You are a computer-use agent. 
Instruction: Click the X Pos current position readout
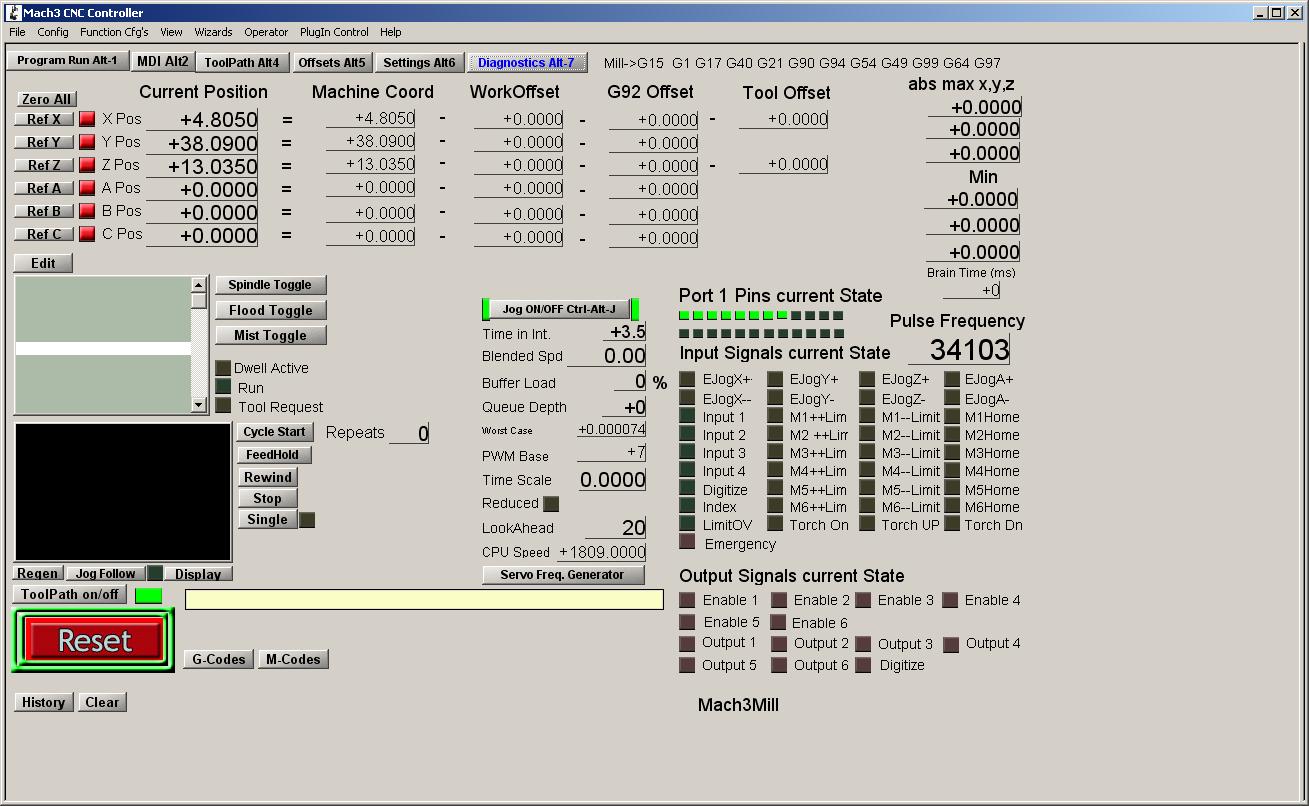[202, 120]
